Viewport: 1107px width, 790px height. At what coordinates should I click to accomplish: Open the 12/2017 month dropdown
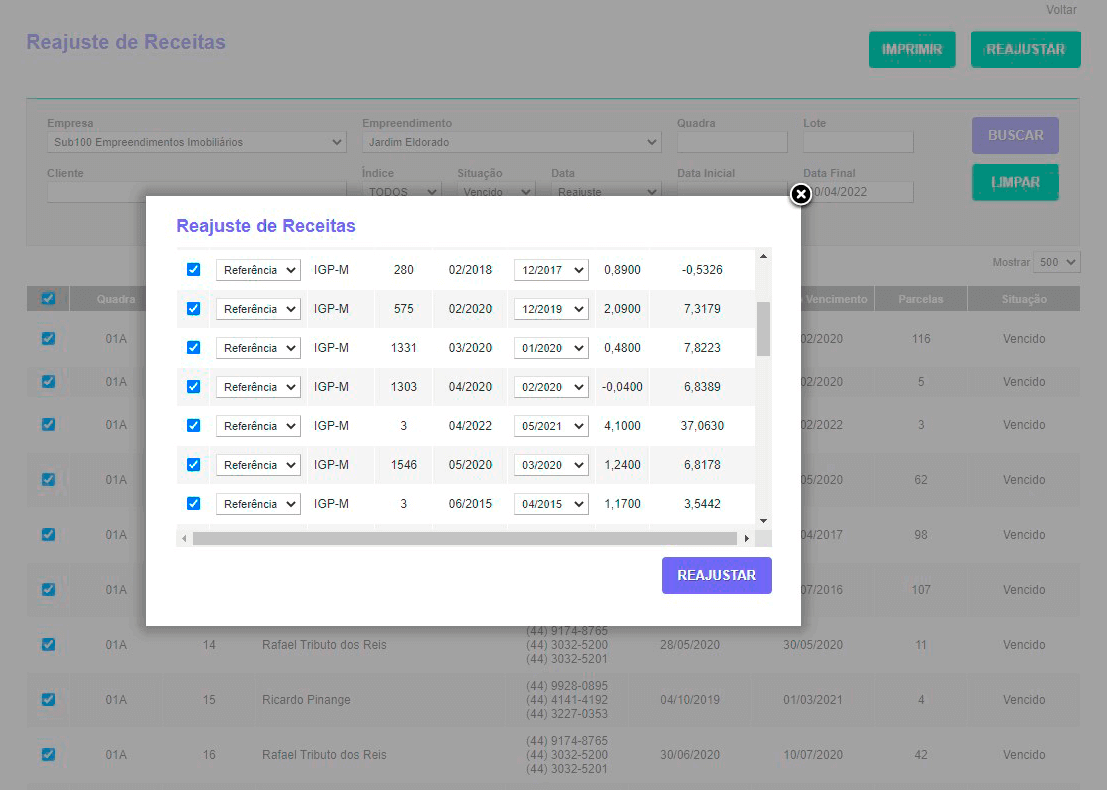point(551,270)
